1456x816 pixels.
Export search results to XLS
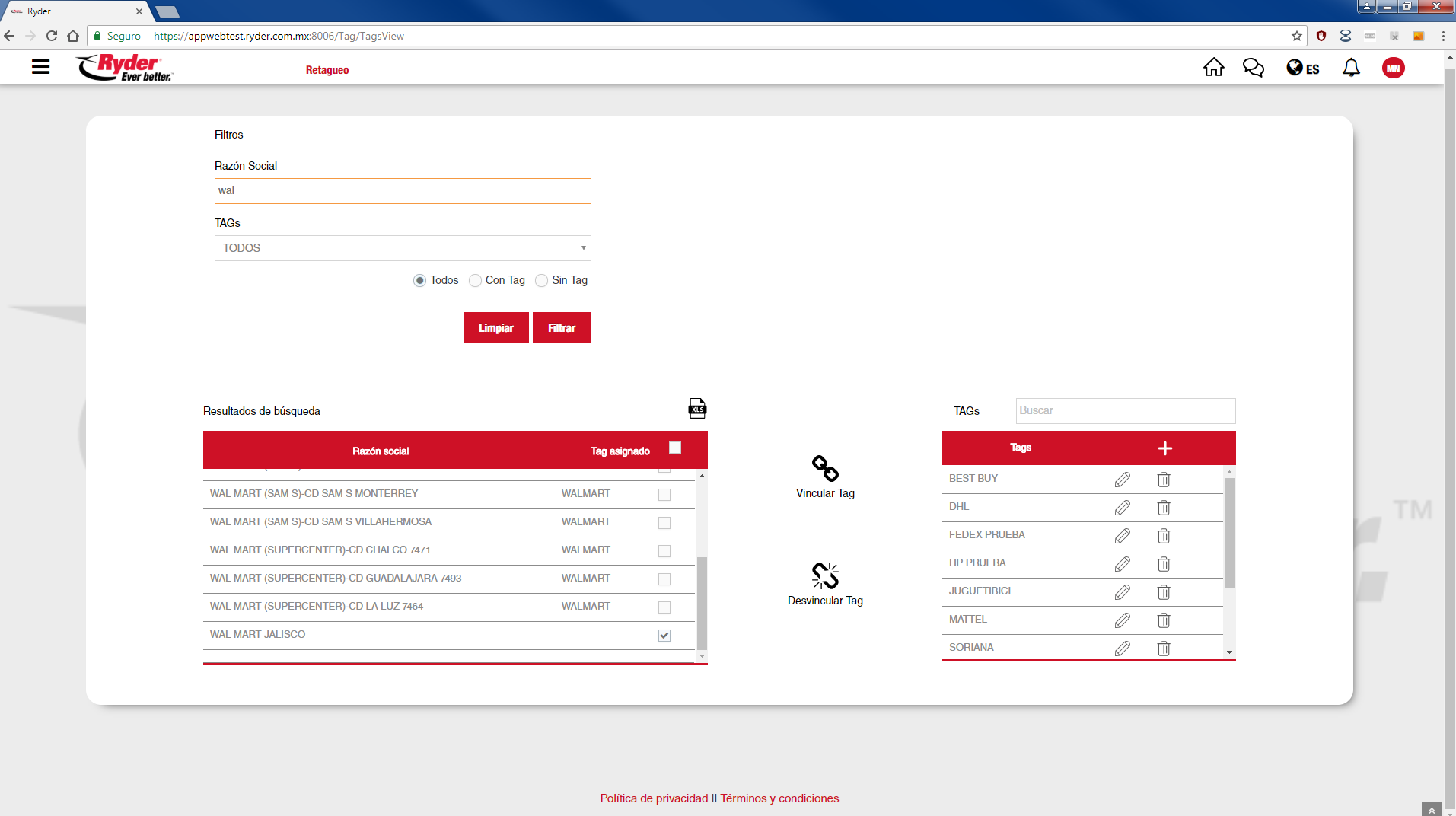697,409
